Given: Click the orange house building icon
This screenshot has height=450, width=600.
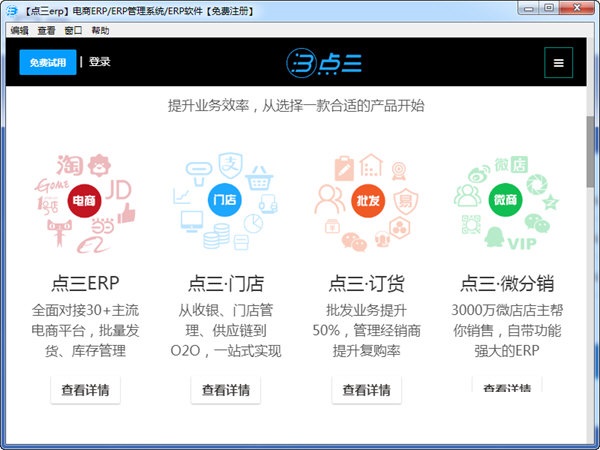Looking at the screenshot, I should click(371, 165).
